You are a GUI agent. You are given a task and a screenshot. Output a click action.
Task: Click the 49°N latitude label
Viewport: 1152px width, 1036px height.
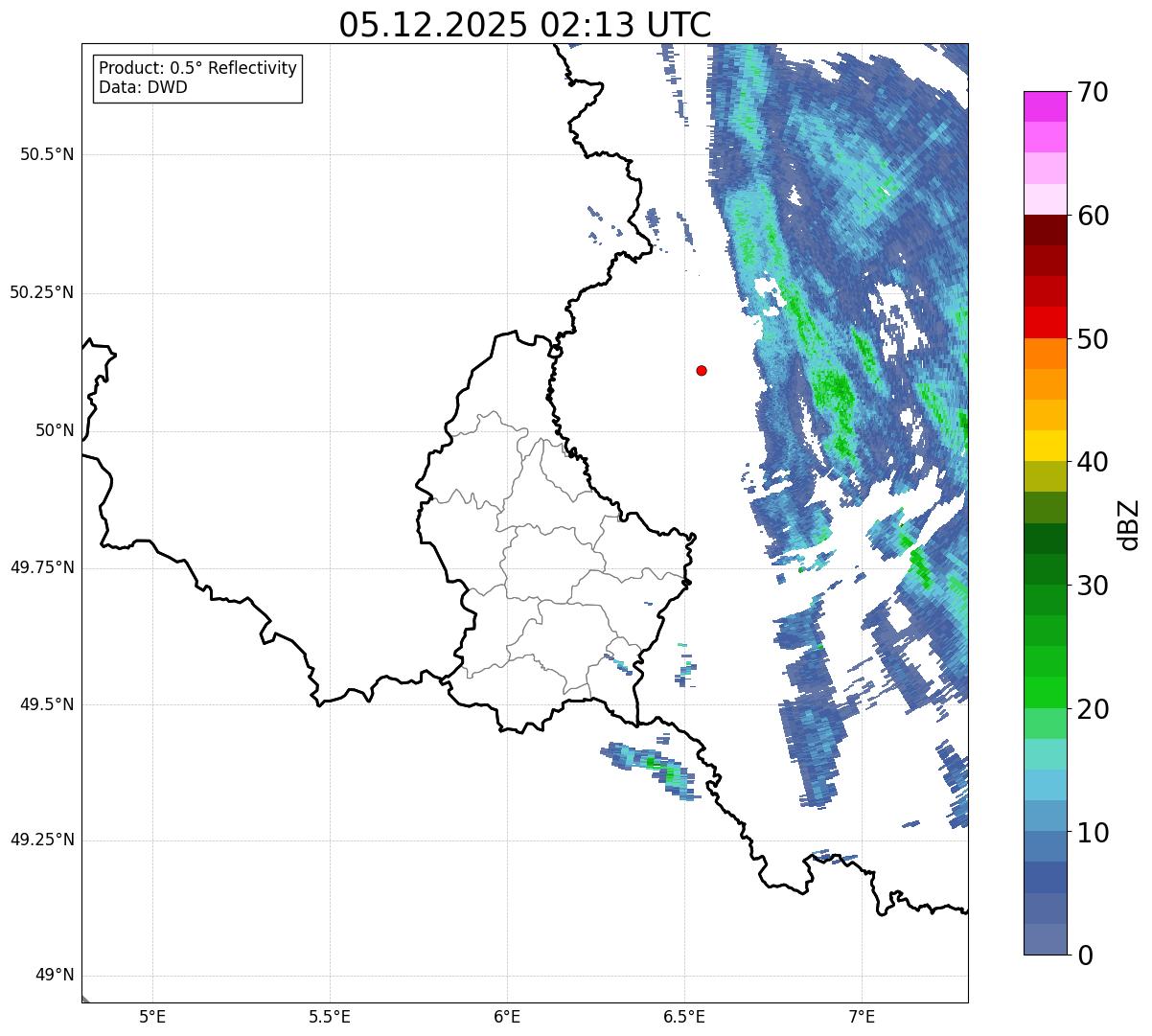[x=55, y=976]
